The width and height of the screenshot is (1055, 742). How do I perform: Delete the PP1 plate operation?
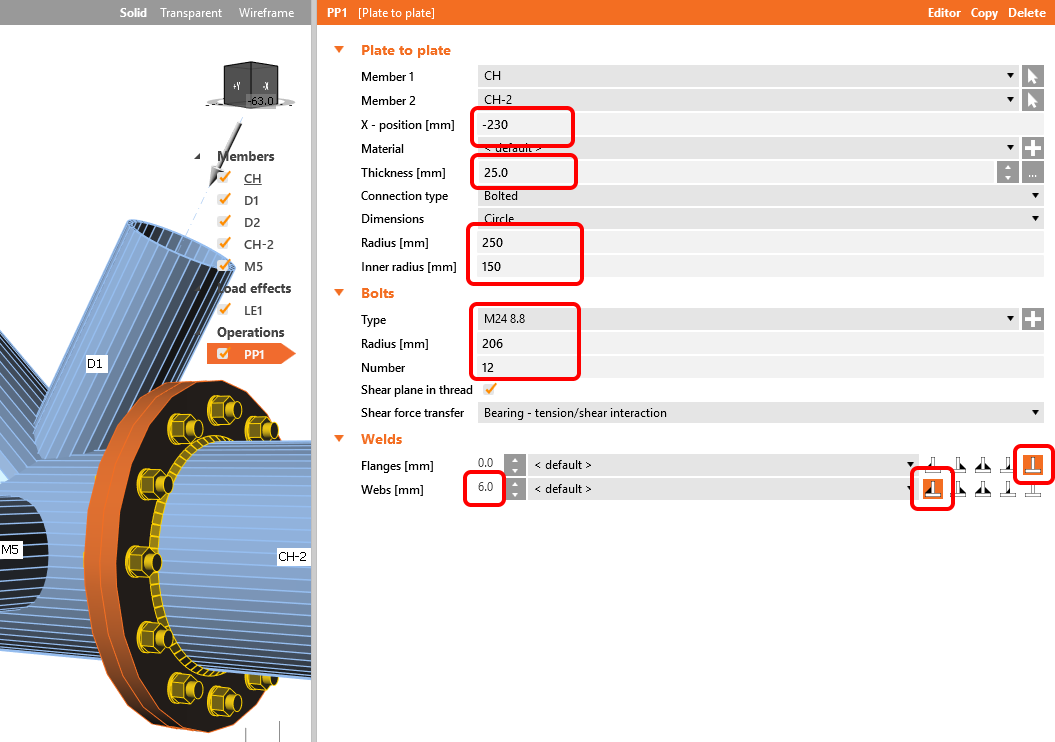click(1027, 13)
